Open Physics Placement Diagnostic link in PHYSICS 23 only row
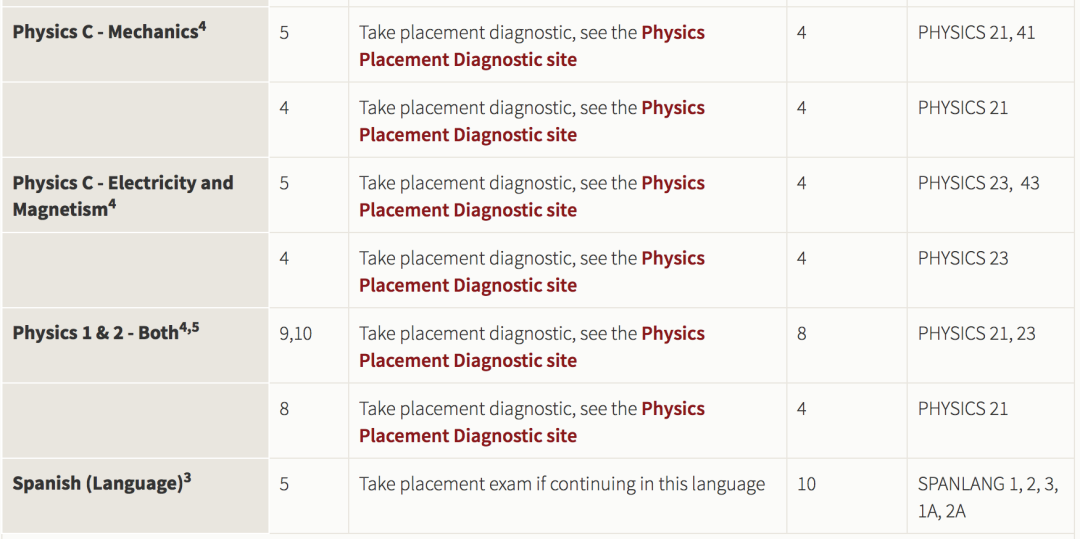The image size is (1080, 539). pyautogui.click(x=467, y=285)
